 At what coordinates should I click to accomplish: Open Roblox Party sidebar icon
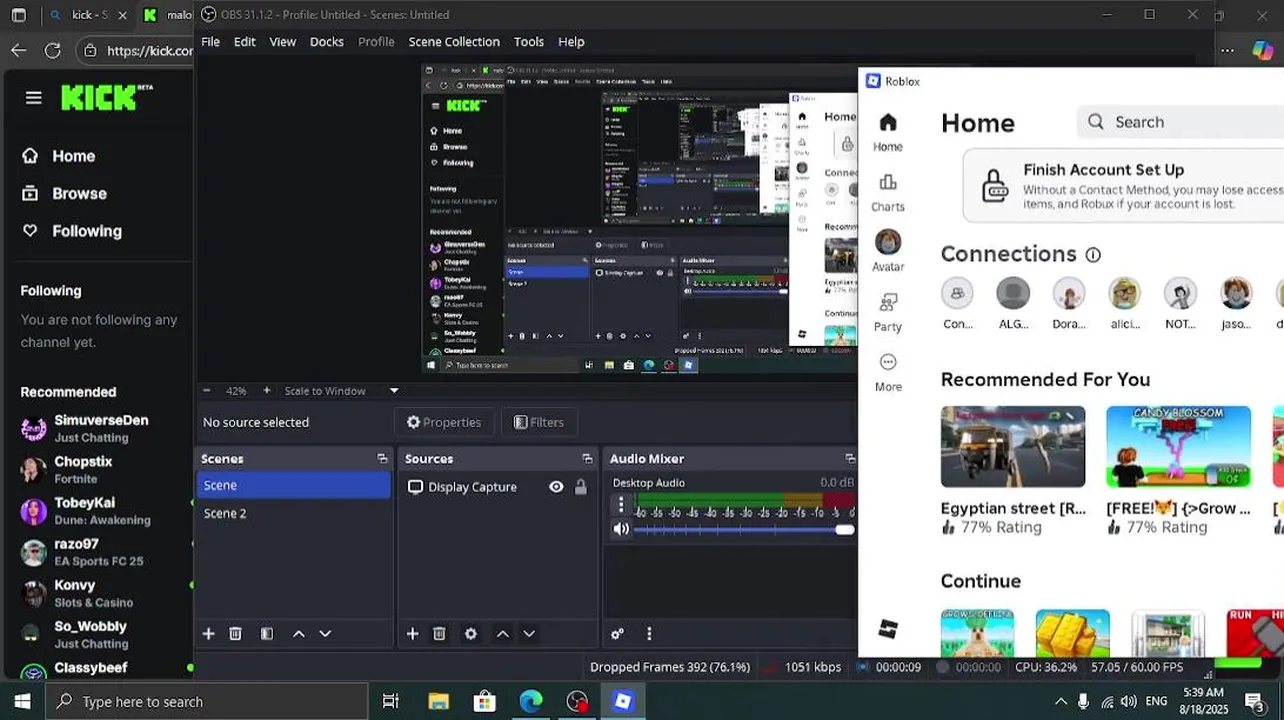coord(888,312)
